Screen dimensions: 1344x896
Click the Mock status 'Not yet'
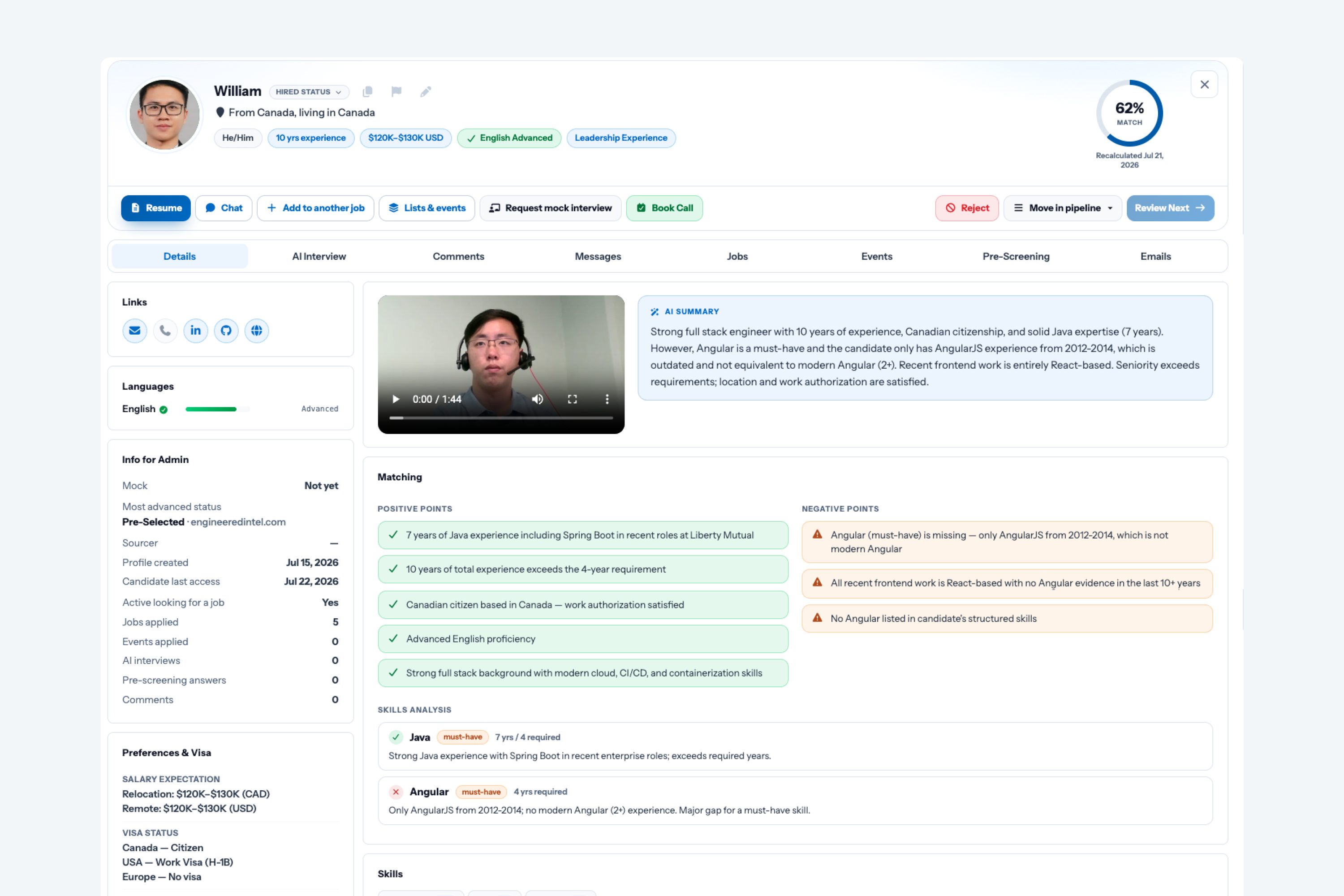pyautogui.click(x=321, y=486)
